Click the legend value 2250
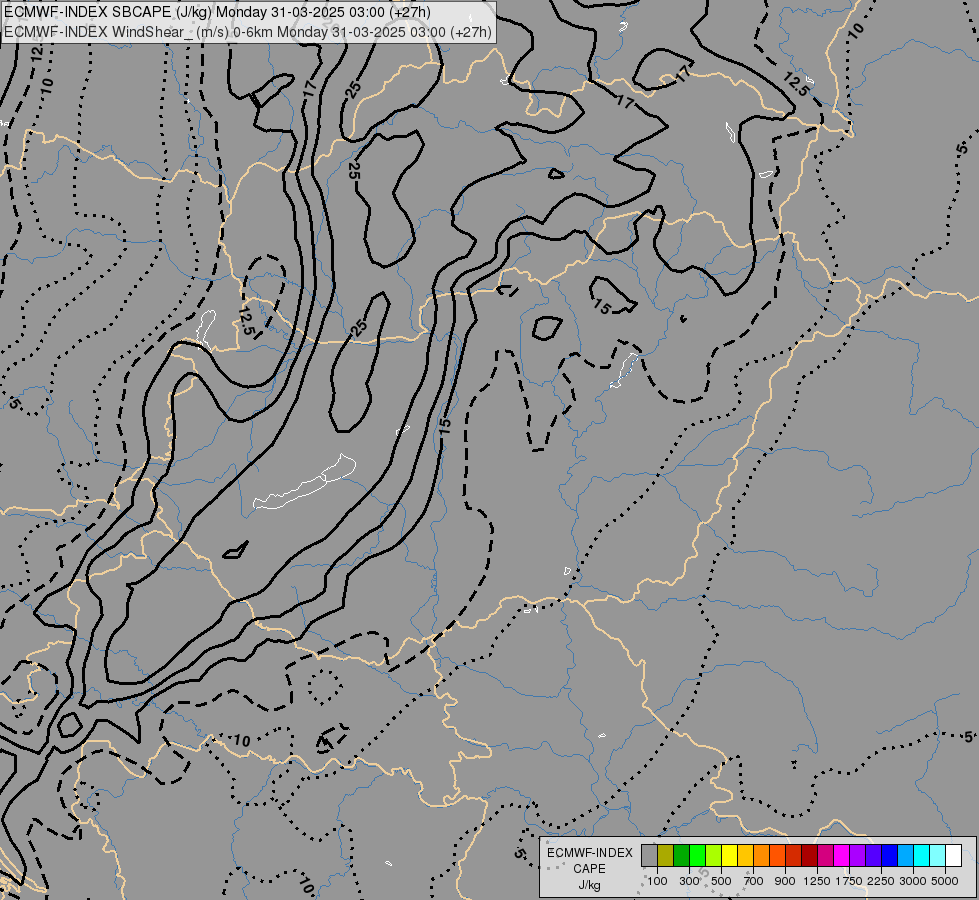979x900 pixels. coord(881,881)
